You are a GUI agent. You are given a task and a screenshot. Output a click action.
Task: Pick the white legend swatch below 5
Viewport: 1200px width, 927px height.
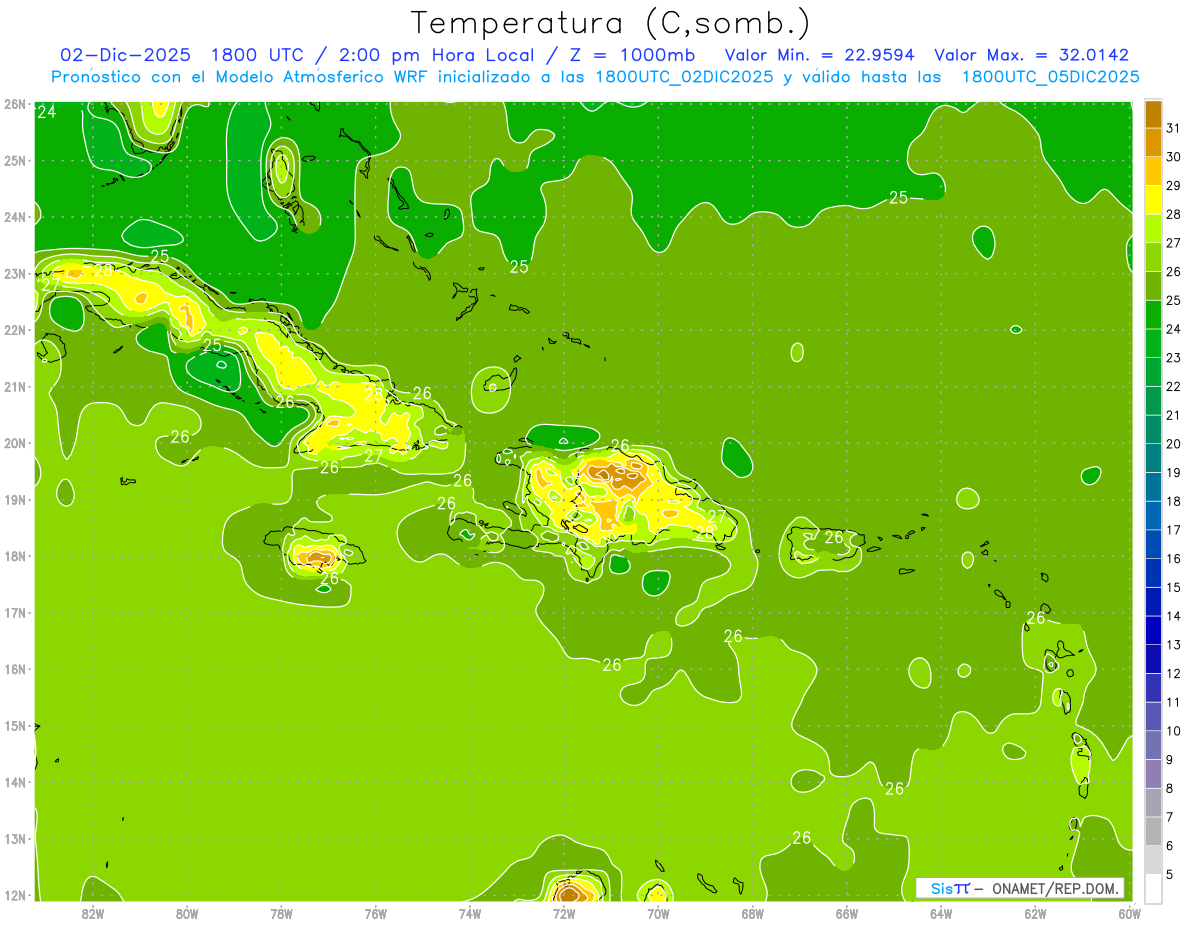[x=1153, y=888]
